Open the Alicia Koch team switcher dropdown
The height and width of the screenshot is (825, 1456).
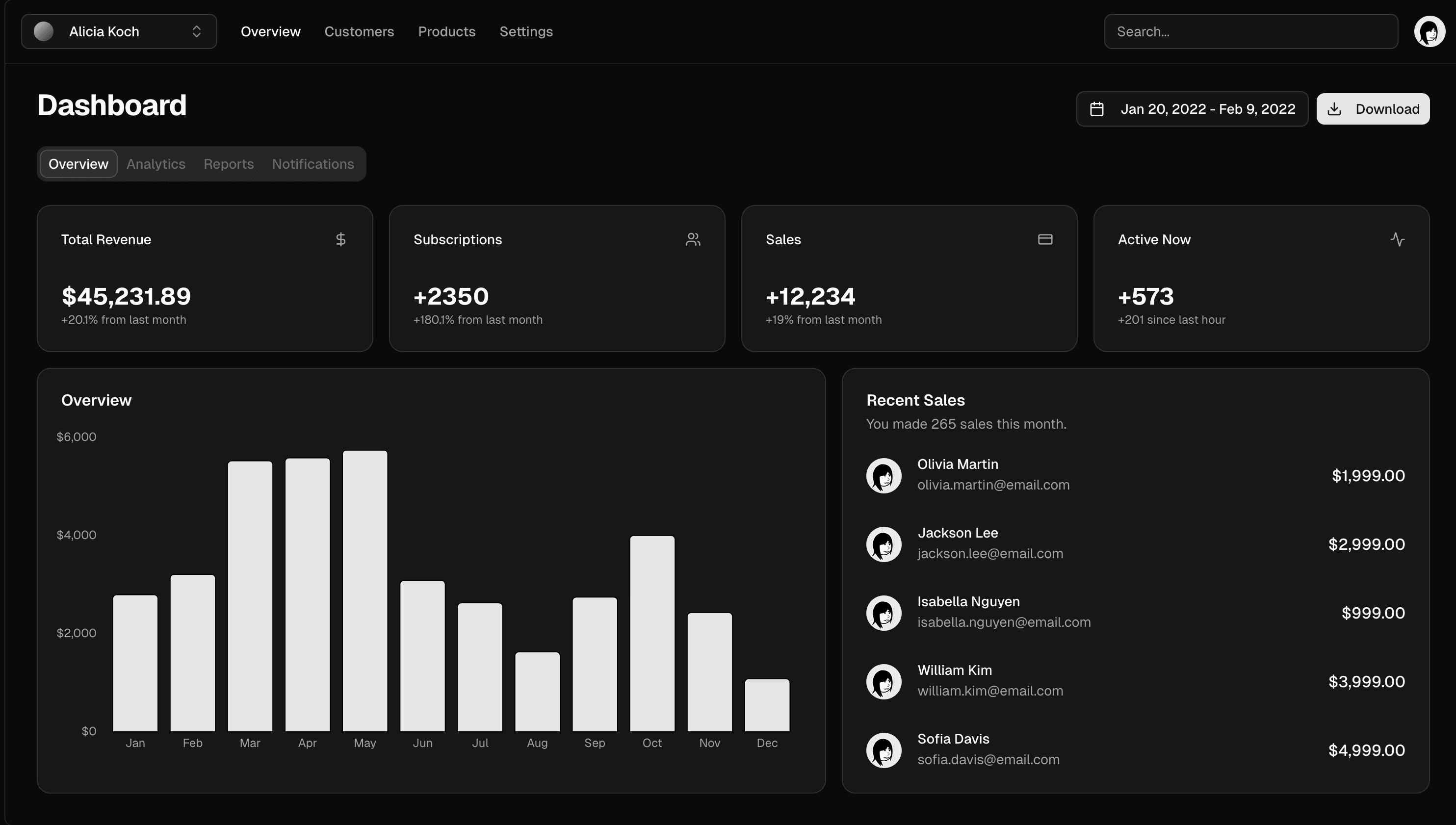click(118, 31)
